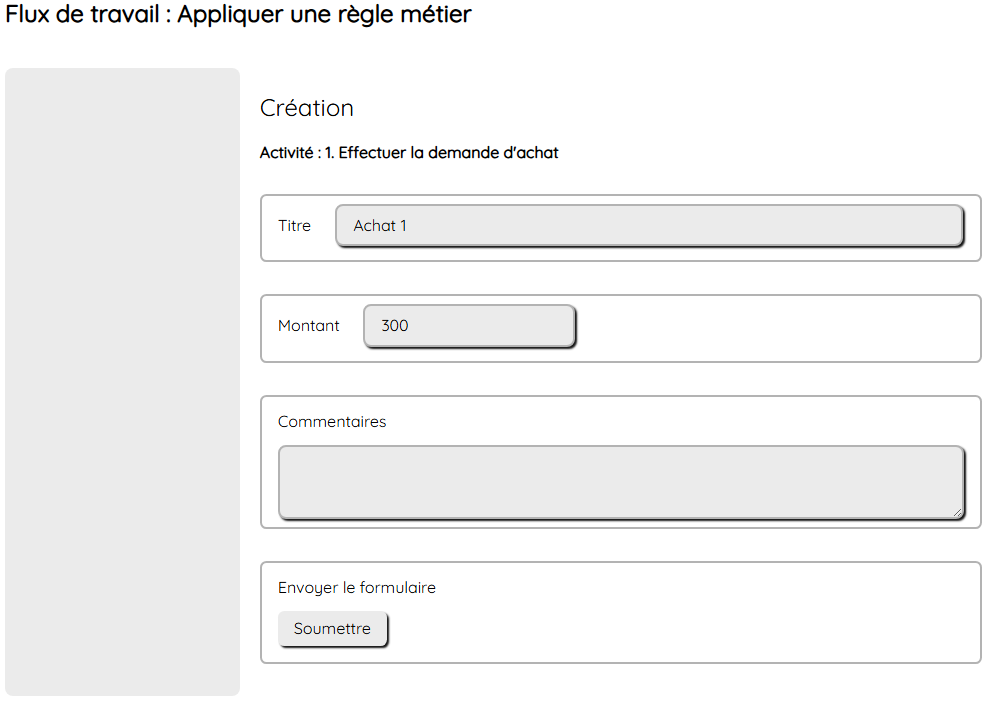The width and height of the screenshot is (987, 708).
Task: Click the Titre label
Action: 294,226
